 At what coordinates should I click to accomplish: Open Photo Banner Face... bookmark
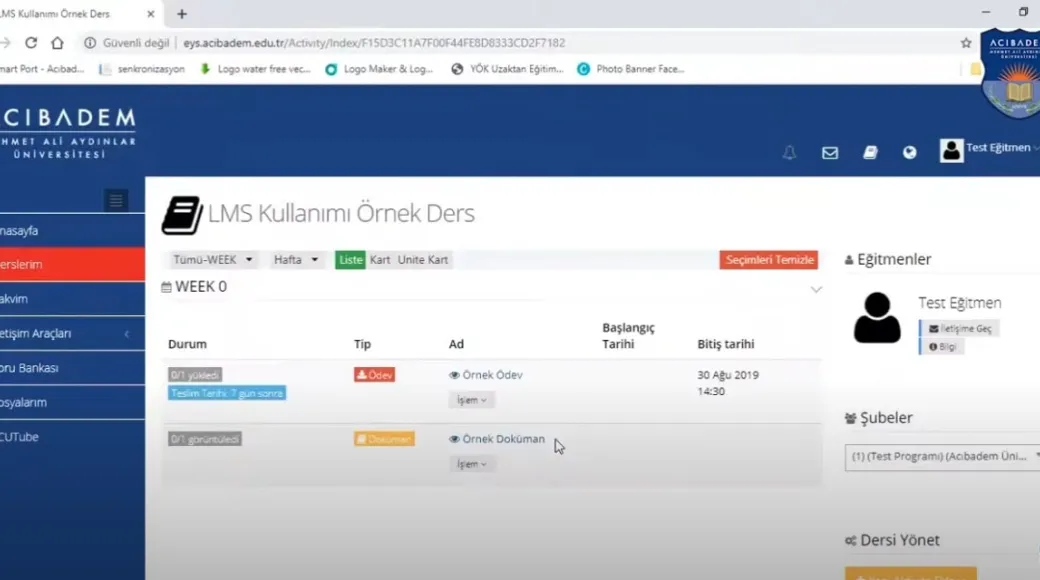[x=631, y=69]
